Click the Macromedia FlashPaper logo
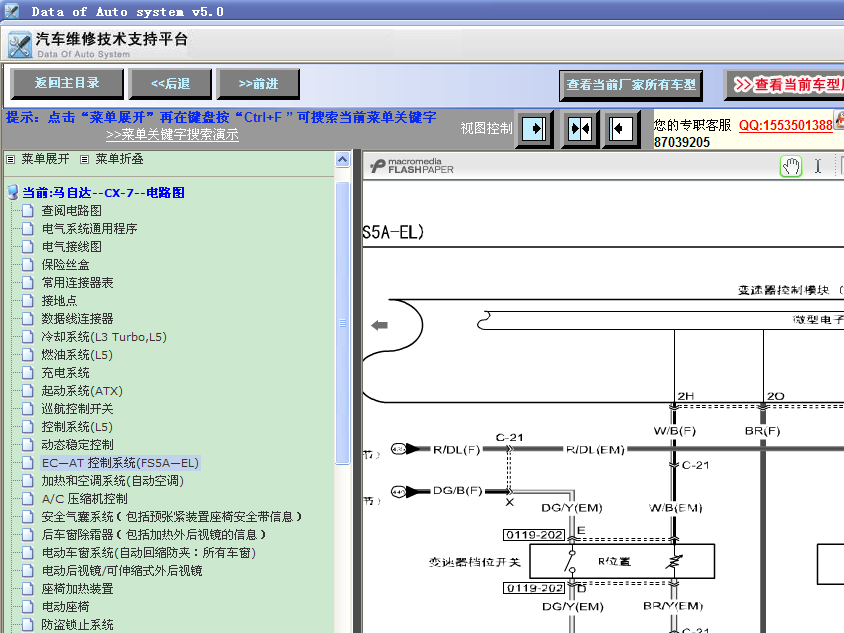Viewport: 844px width, 633px height. coord(412,166)
